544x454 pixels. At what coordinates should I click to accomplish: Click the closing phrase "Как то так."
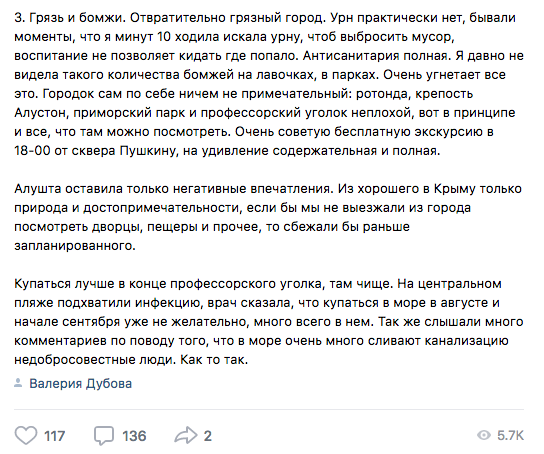tap(214, 360)
